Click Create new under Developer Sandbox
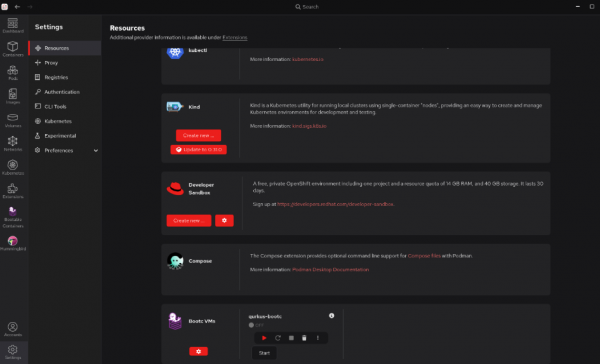 click(x=189, y=220)
